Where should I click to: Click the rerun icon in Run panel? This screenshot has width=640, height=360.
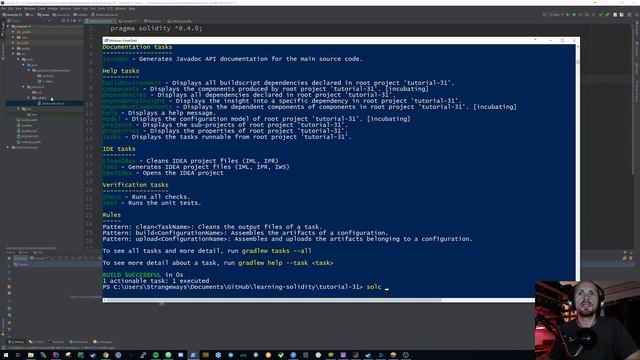9,258
